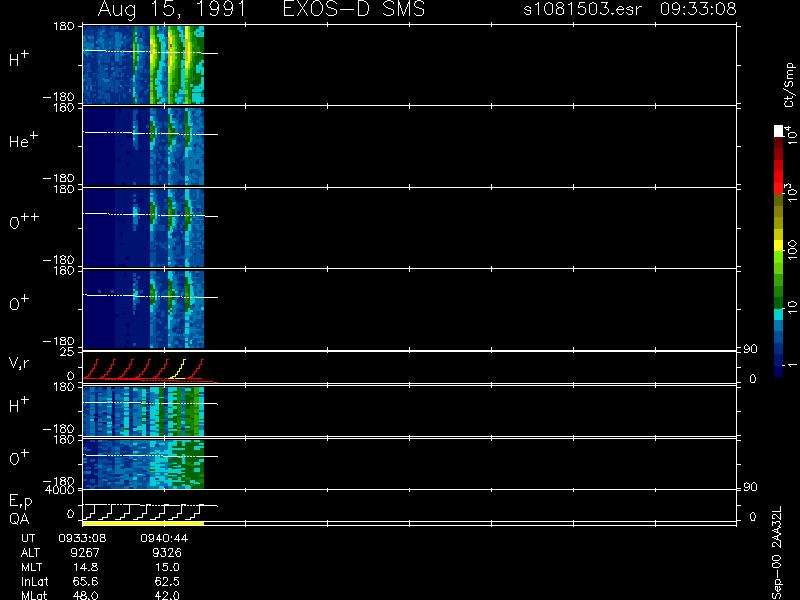The image size is (800, 600).
Task: Click the "Sep-00 2AA32L" version stamp
Action: 777,553
